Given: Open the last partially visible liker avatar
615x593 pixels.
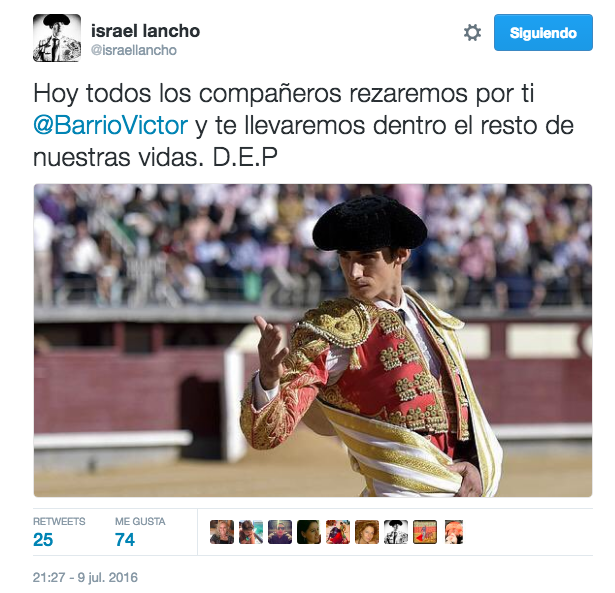Looking at the screenshot, I should point(454,532).
